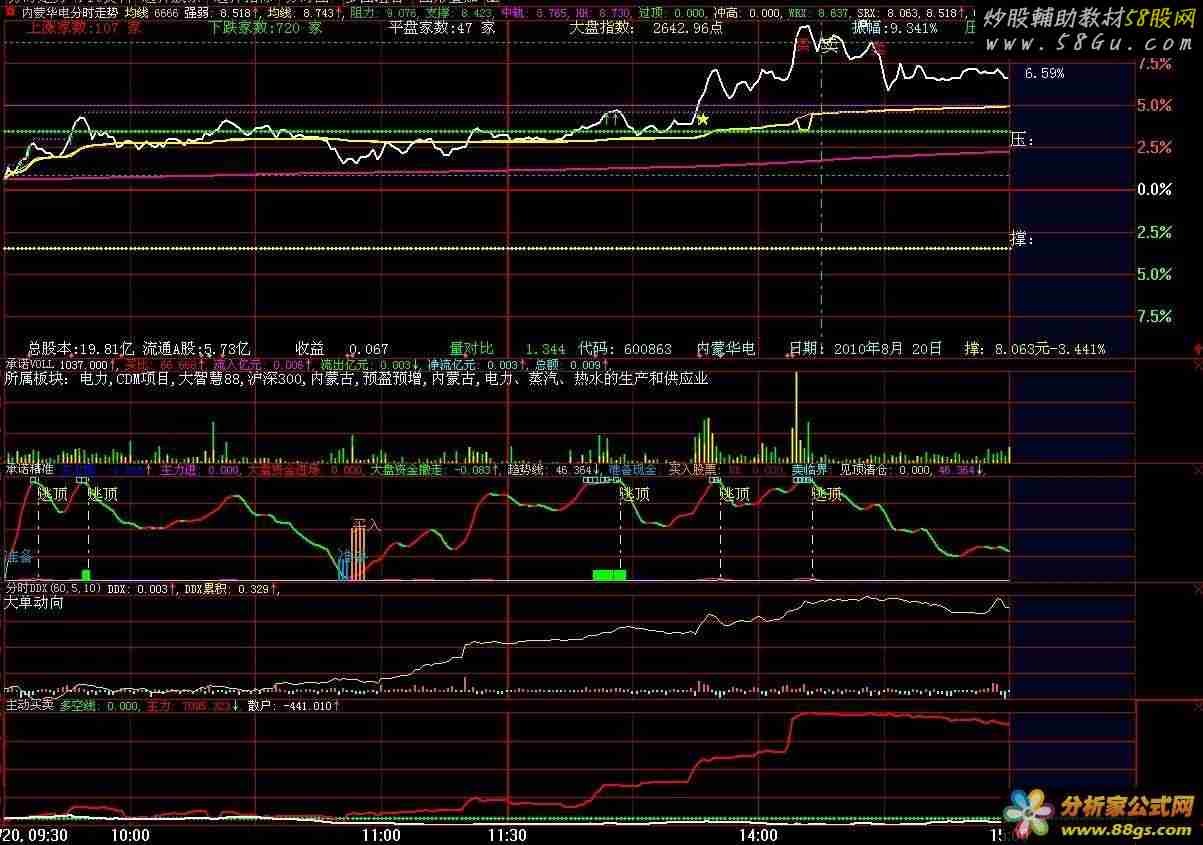
Task: Click the small green block under first 逃顶
Action: tap(86, 574)
